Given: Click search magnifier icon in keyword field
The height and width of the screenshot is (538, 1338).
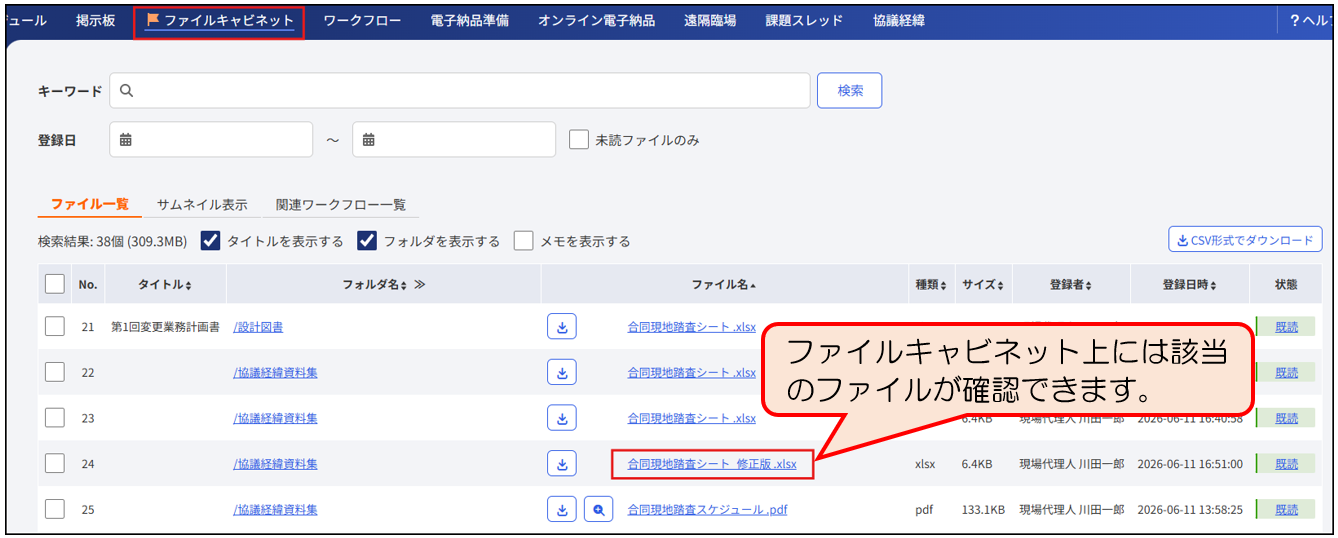Looking at the screenshot, I should click(x=127, y=91).
